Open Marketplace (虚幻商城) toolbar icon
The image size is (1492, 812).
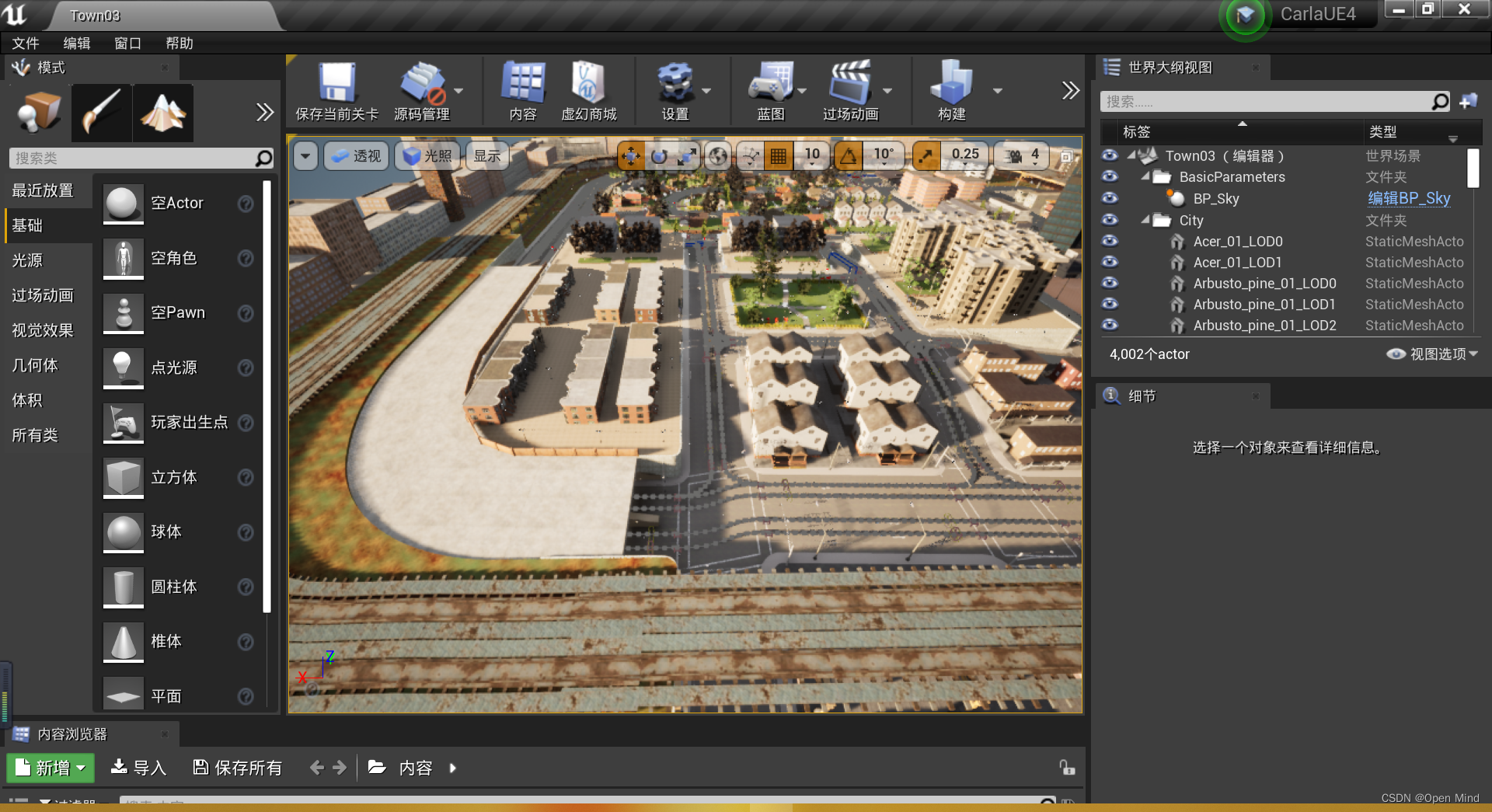[588, 83]
